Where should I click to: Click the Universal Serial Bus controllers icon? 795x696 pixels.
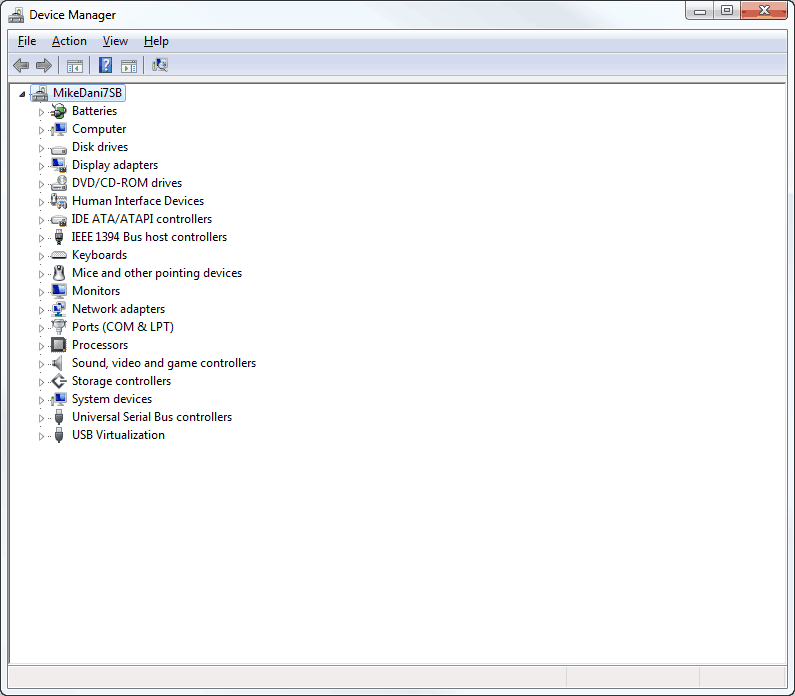[59, 417]
